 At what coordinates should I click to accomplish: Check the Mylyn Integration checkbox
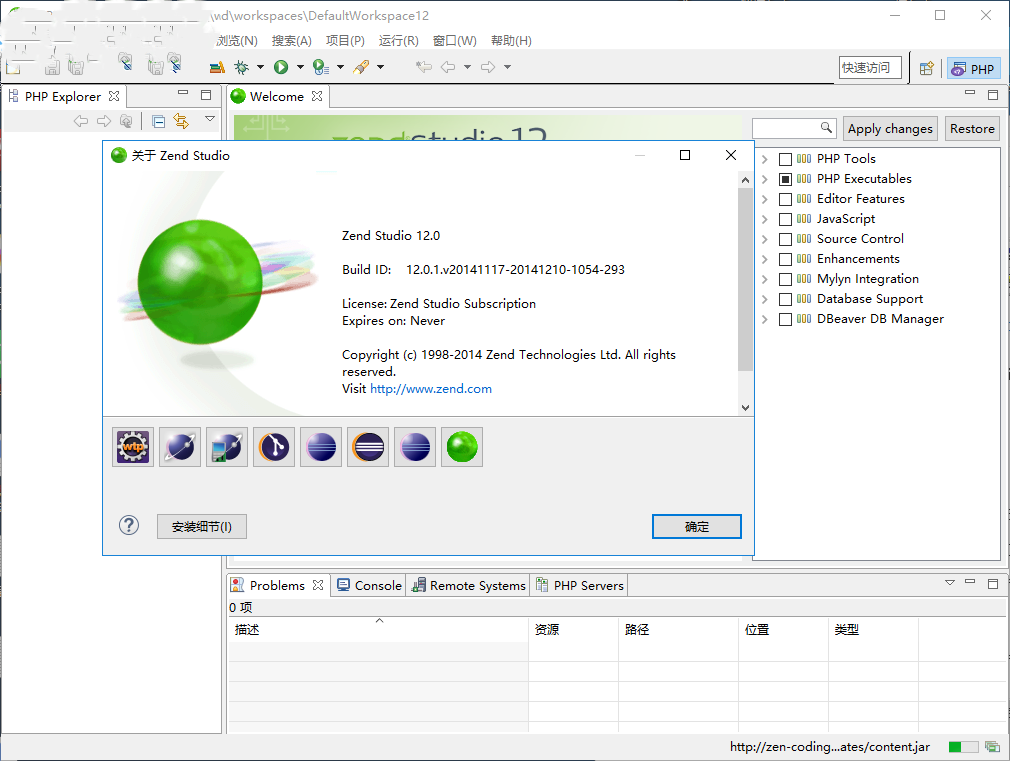pos(785,279)
